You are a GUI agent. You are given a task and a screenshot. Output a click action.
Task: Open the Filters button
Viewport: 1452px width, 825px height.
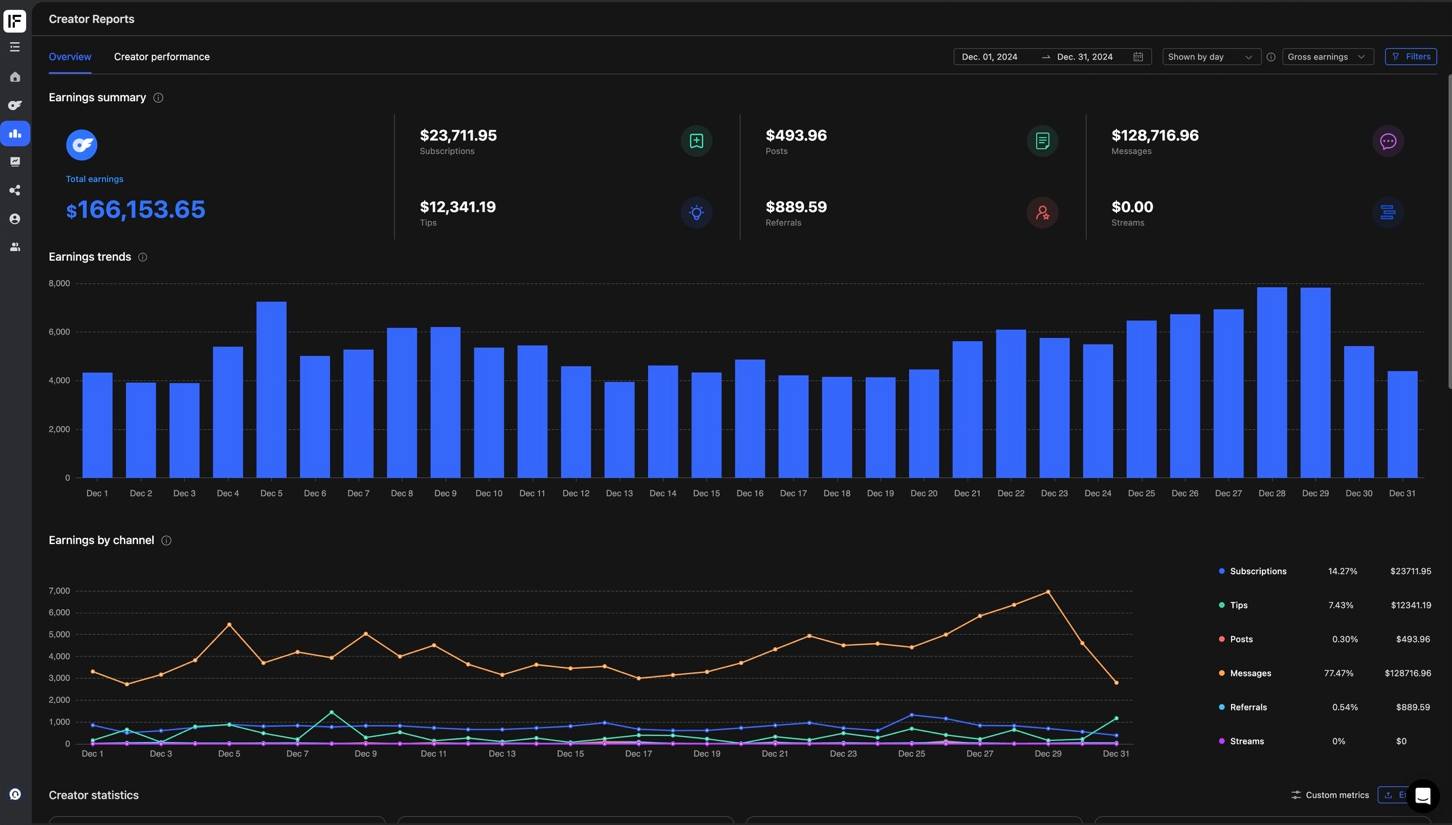1411,57
